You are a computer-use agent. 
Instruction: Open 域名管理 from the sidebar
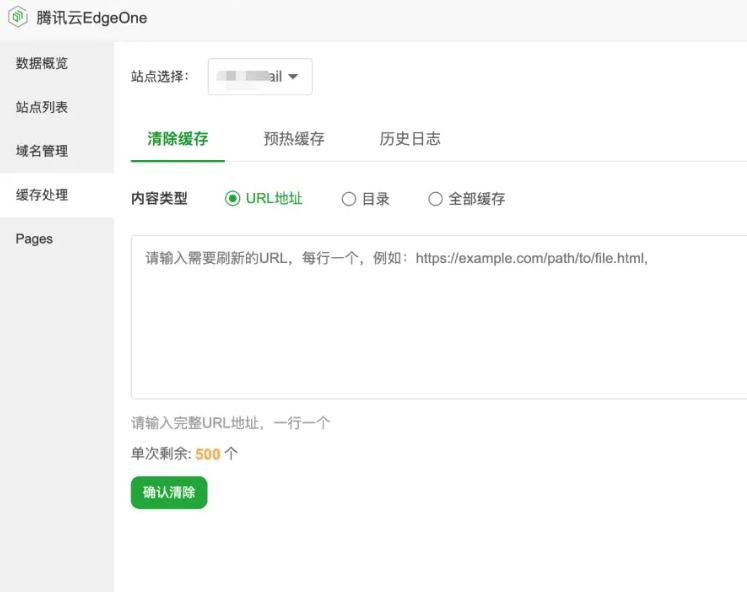42,151
